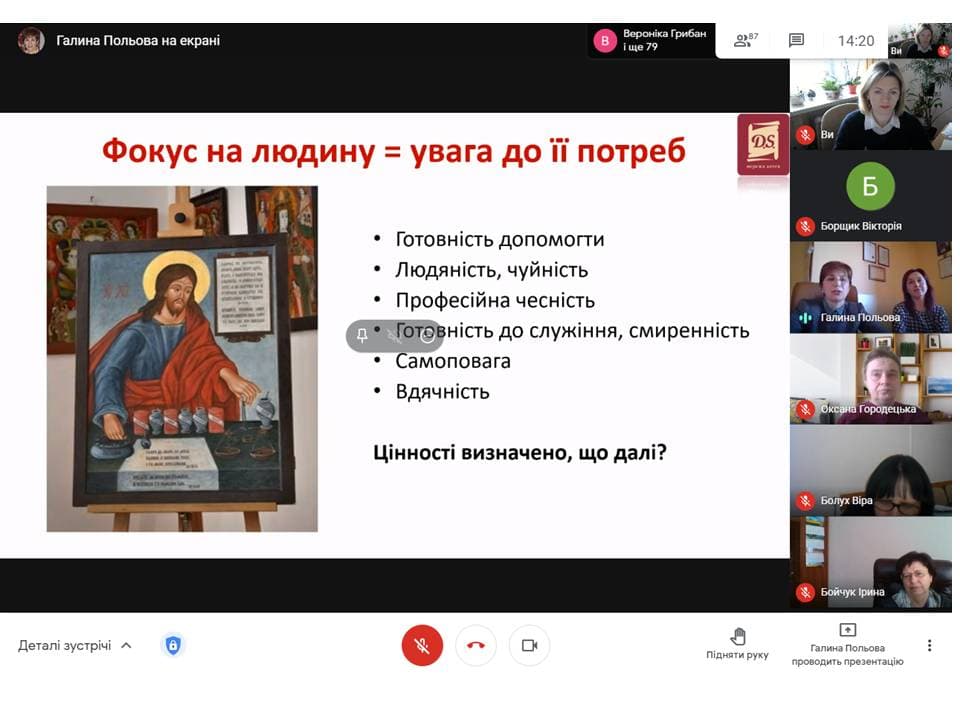Select the large 'Ви' video tile
960x720 pixels.
click(871, 104)
